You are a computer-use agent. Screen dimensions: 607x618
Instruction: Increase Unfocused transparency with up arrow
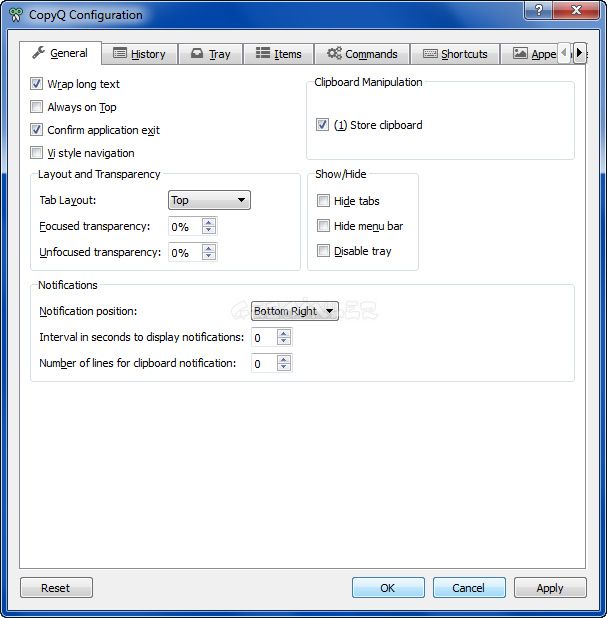[x=209, y=248]
